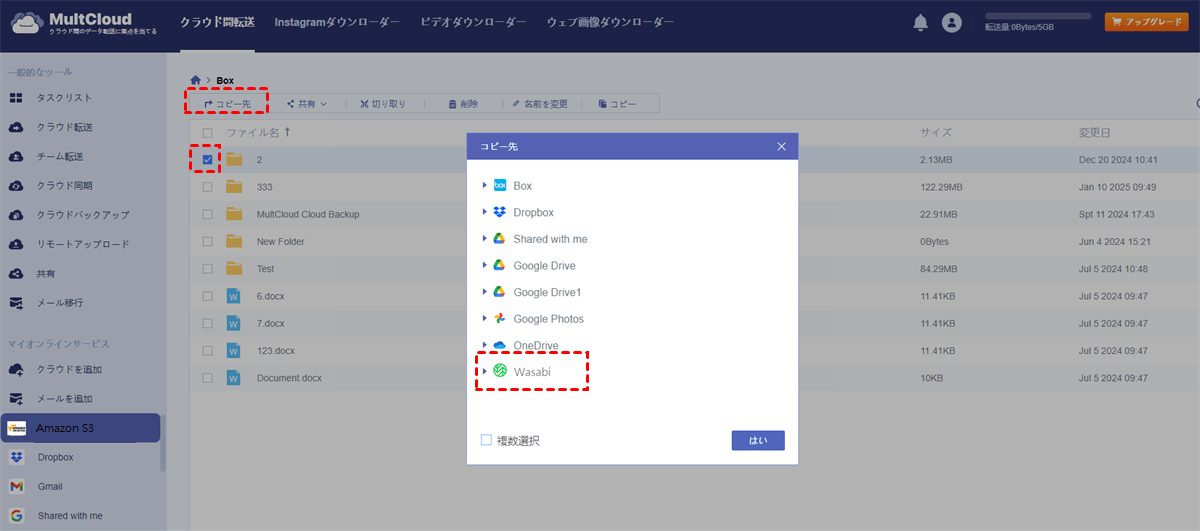
Task: Select Dropbox in the sidebar services
Action: [x=56, y=457]
